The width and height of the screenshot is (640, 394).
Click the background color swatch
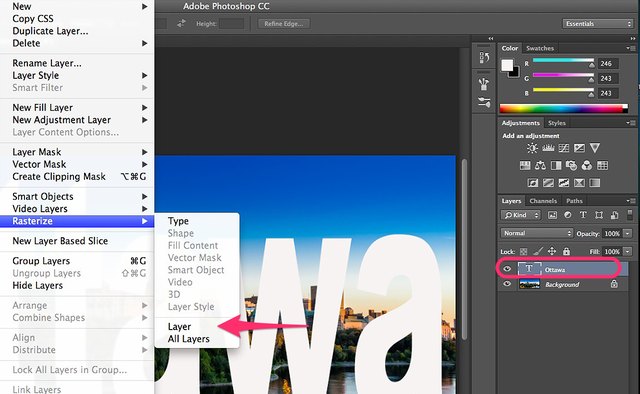tap(515, 73)
